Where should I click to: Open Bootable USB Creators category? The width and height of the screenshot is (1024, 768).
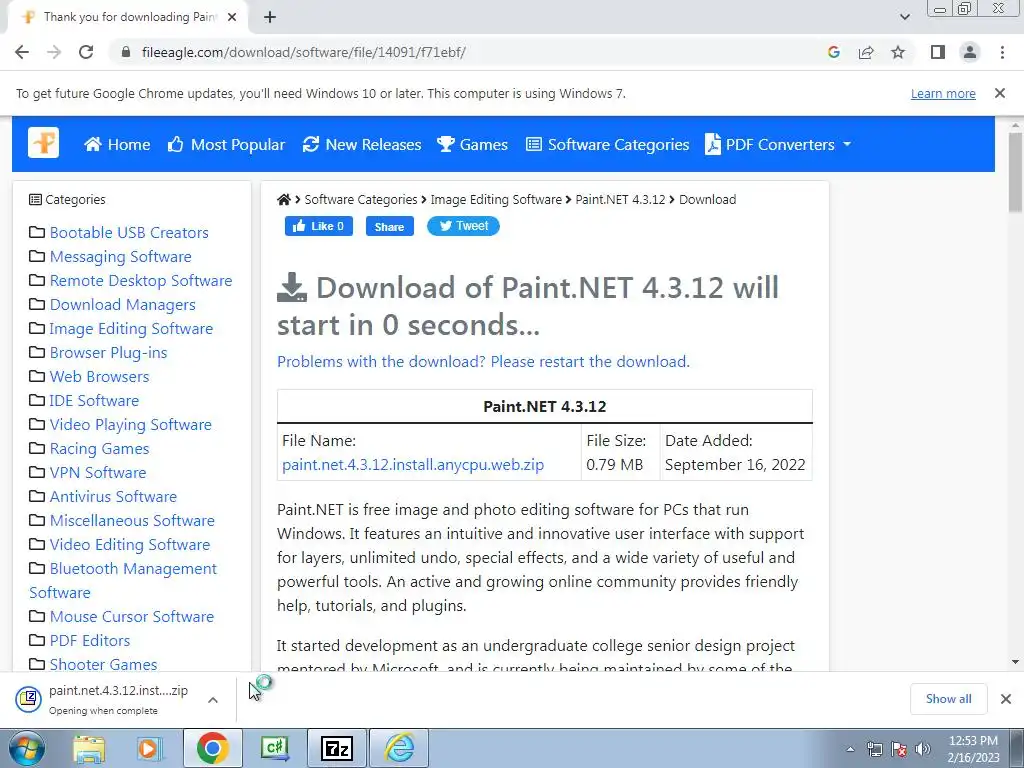(129, 232)
